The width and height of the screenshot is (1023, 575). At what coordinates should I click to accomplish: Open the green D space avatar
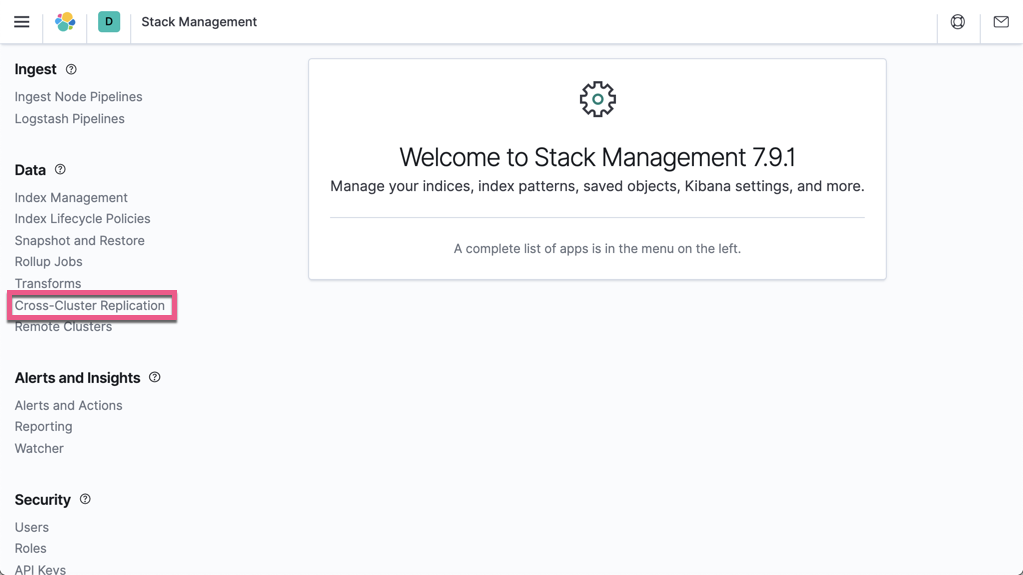tap(109, 22)
